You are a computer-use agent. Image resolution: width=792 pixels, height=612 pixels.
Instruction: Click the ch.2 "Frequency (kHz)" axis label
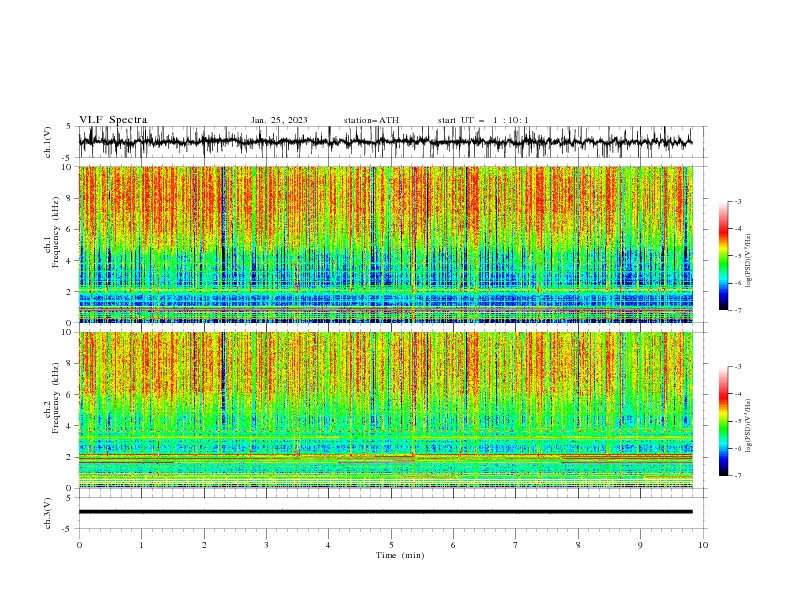coord(56,398)
